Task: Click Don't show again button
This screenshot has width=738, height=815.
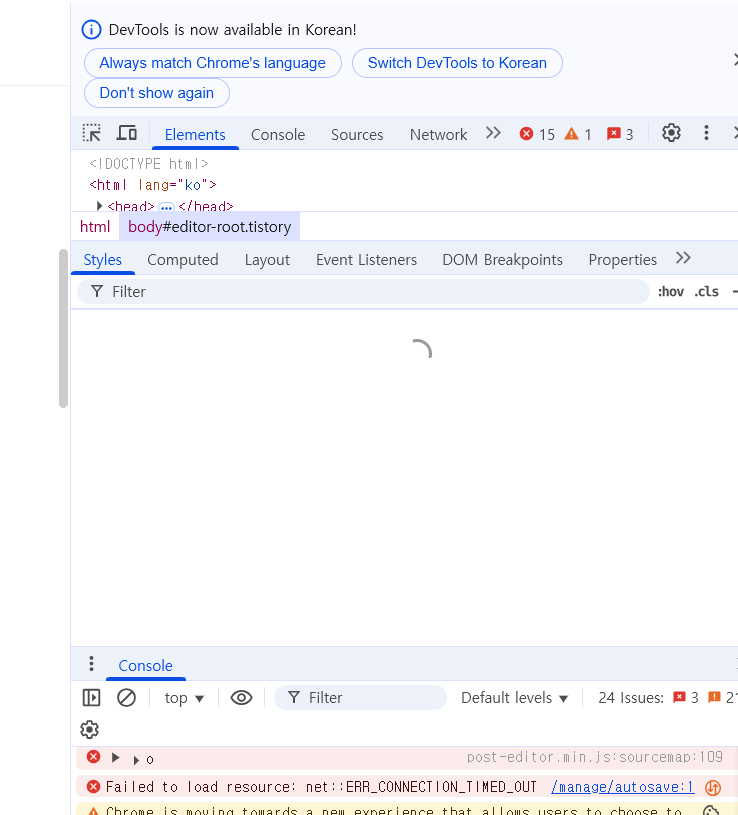Action: click(x=156, y=93)
